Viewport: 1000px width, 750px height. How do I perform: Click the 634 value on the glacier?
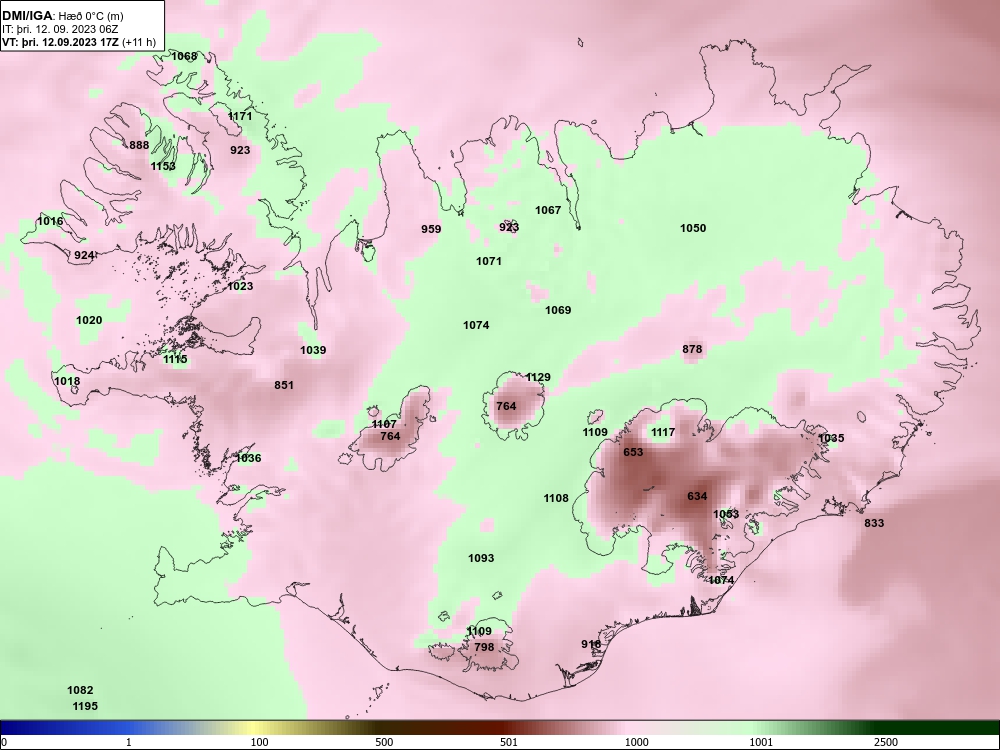pyautogui.click(x=697, y=496)
